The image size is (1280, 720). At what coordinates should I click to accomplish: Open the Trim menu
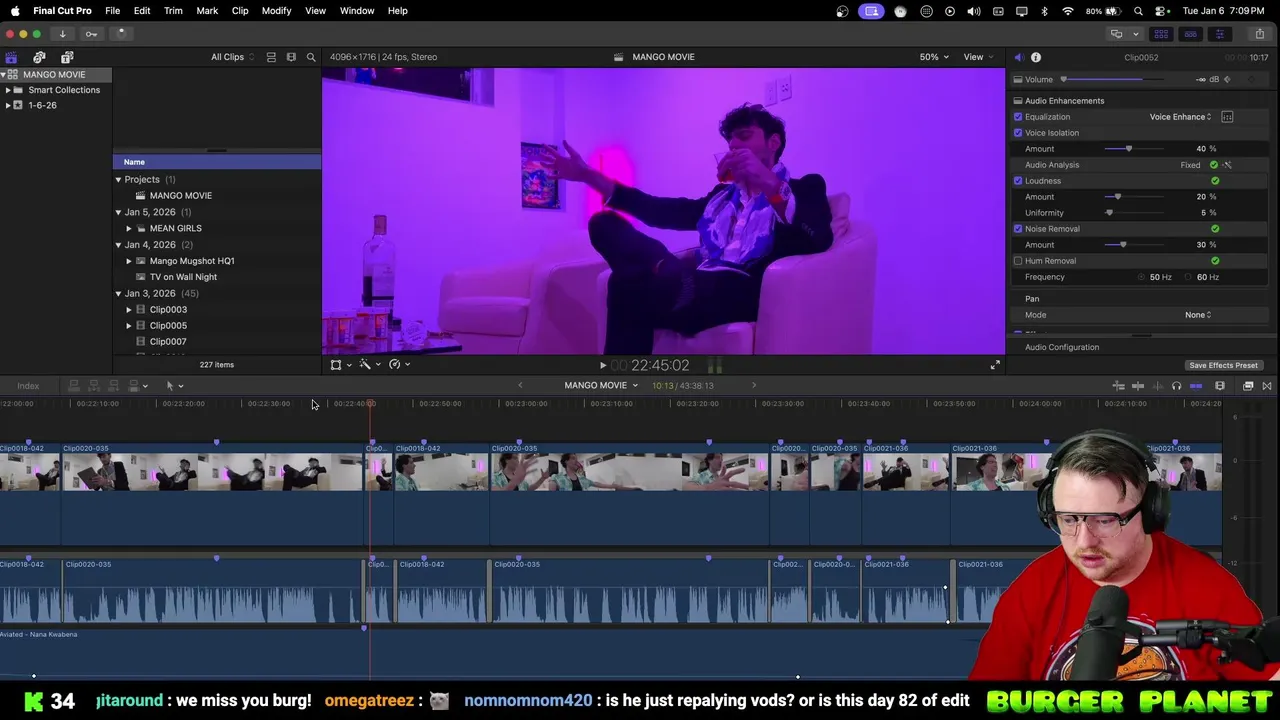[x=173, y=11]
